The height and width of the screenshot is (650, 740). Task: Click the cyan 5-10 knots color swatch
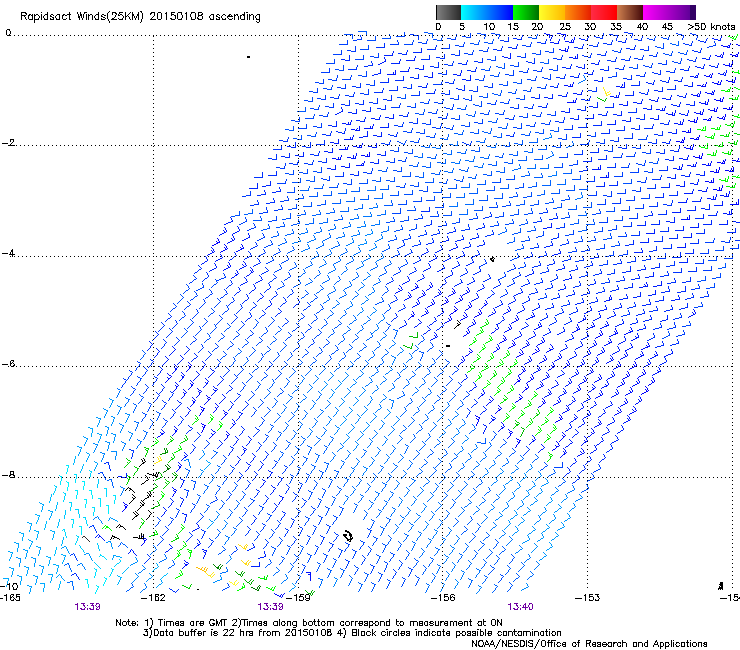(x=474, y=12)
